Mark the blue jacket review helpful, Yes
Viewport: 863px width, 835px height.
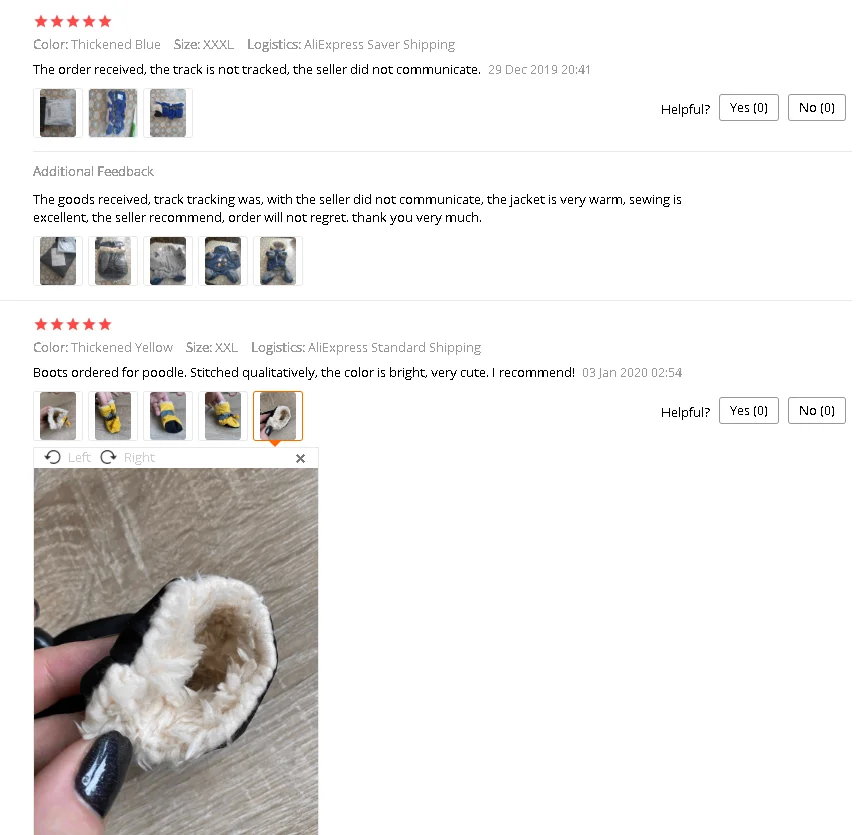[x=749, y=108]
